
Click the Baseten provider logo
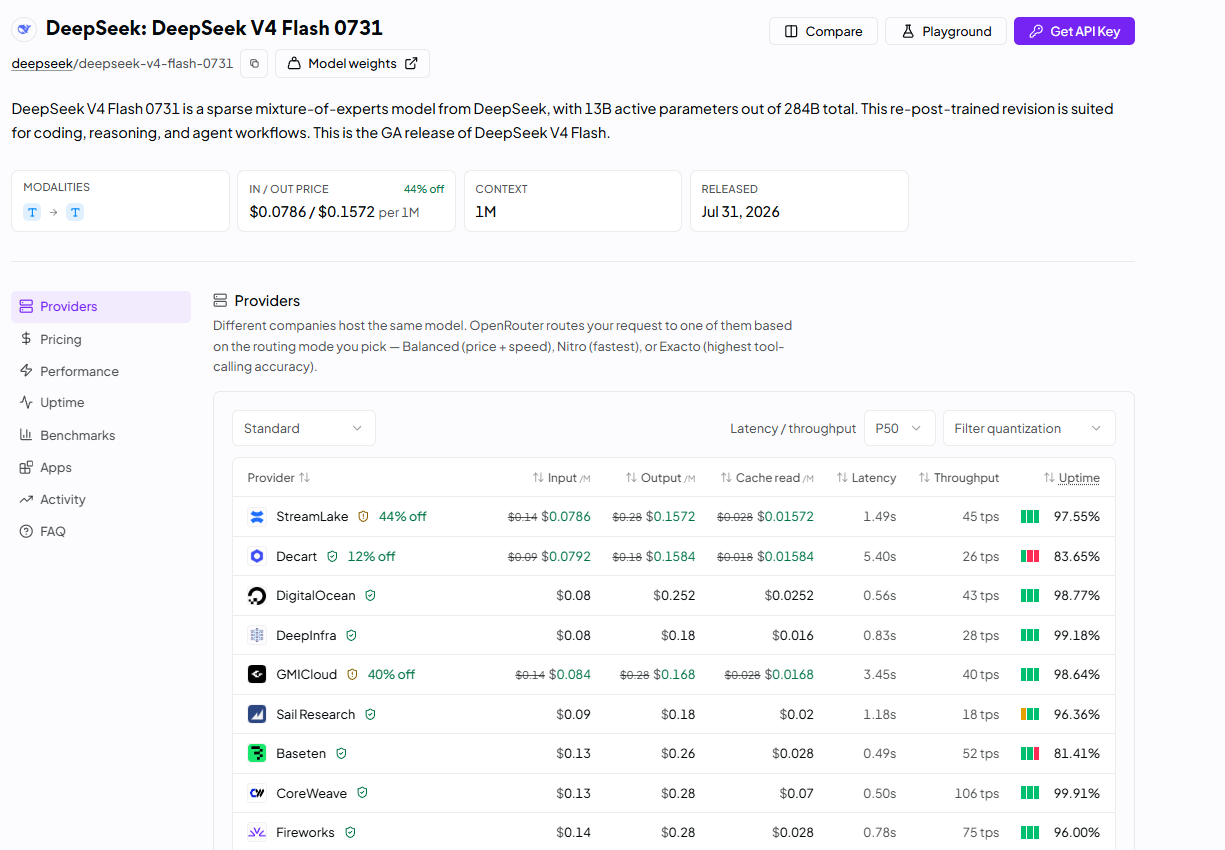pyautogui.click(x=257, y=753)
